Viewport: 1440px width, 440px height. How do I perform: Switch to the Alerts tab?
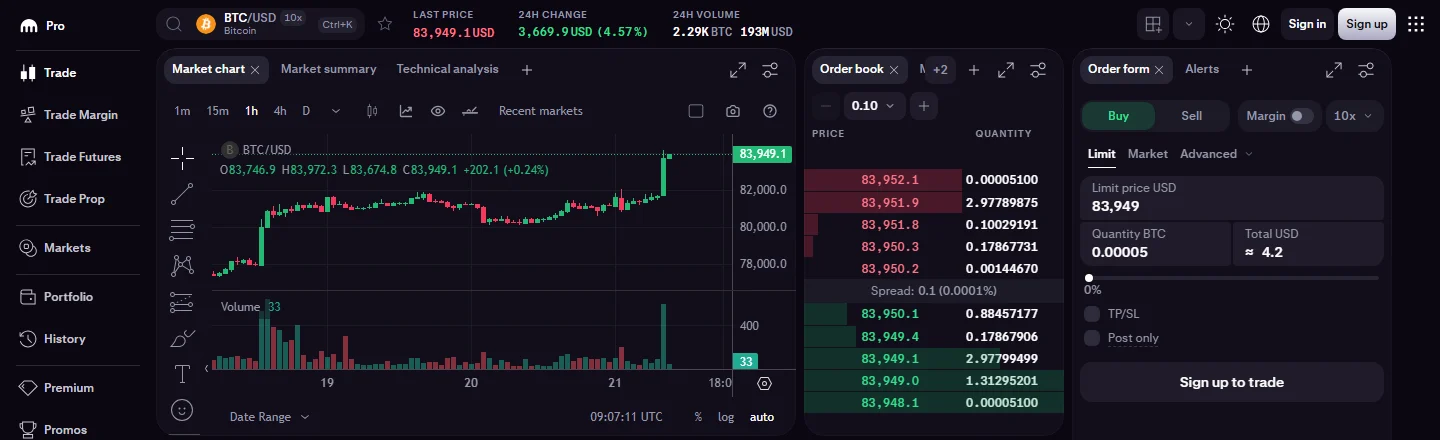(x=1202, y=69)
